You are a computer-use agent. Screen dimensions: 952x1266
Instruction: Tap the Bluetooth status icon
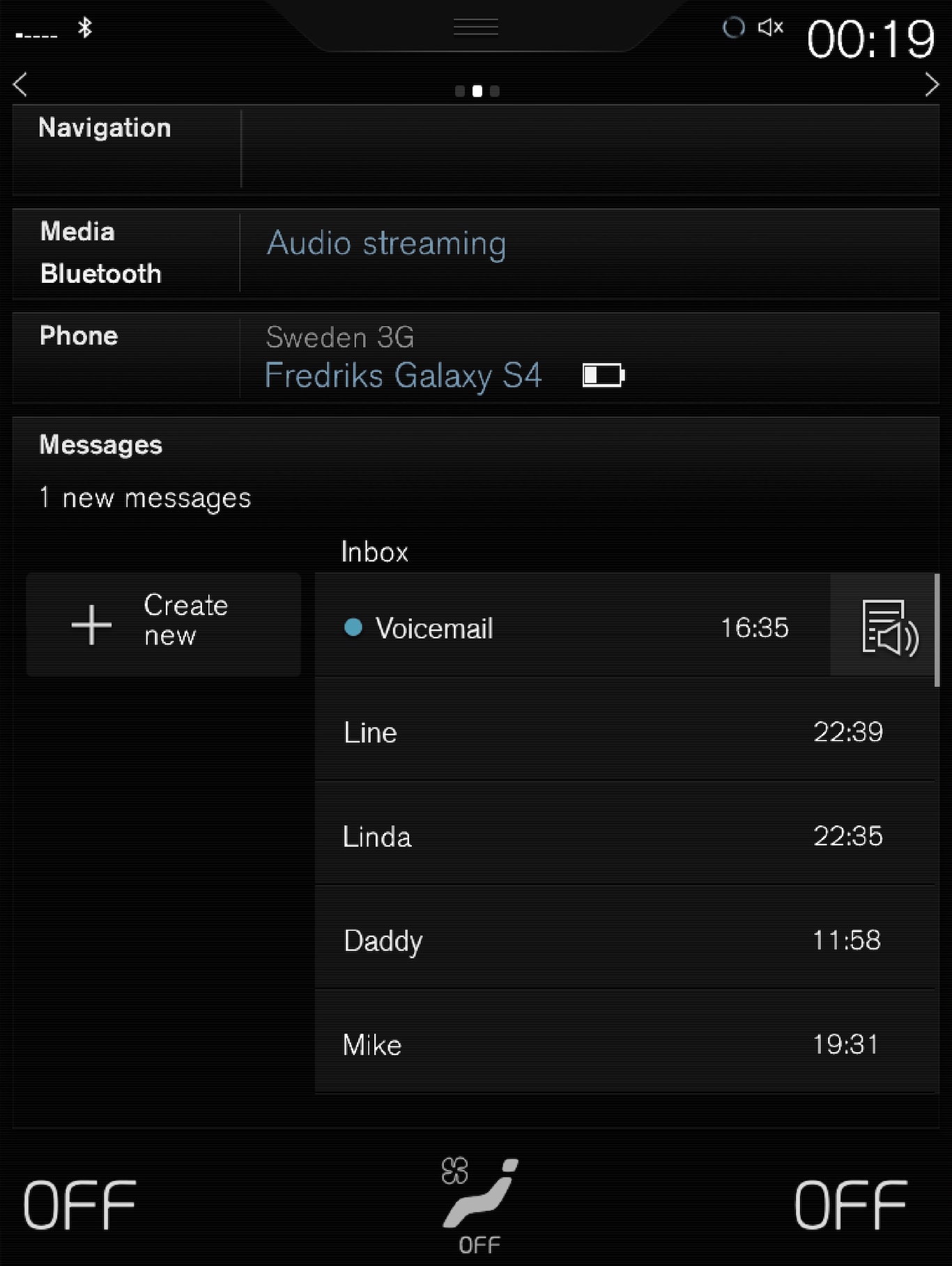[85, 29]
